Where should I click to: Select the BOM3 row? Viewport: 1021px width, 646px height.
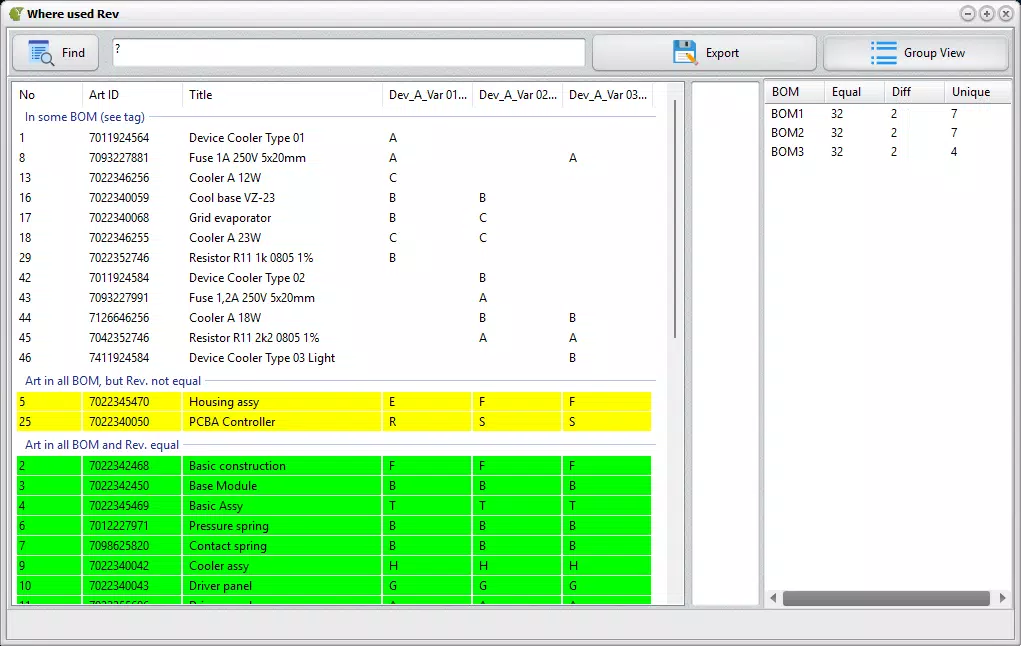(x=888, y=152)
